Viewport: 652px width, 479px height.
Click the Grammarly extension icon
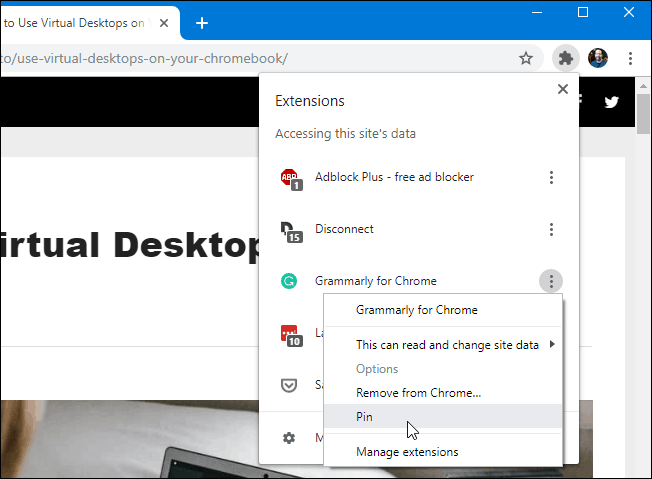click(289, 281)
